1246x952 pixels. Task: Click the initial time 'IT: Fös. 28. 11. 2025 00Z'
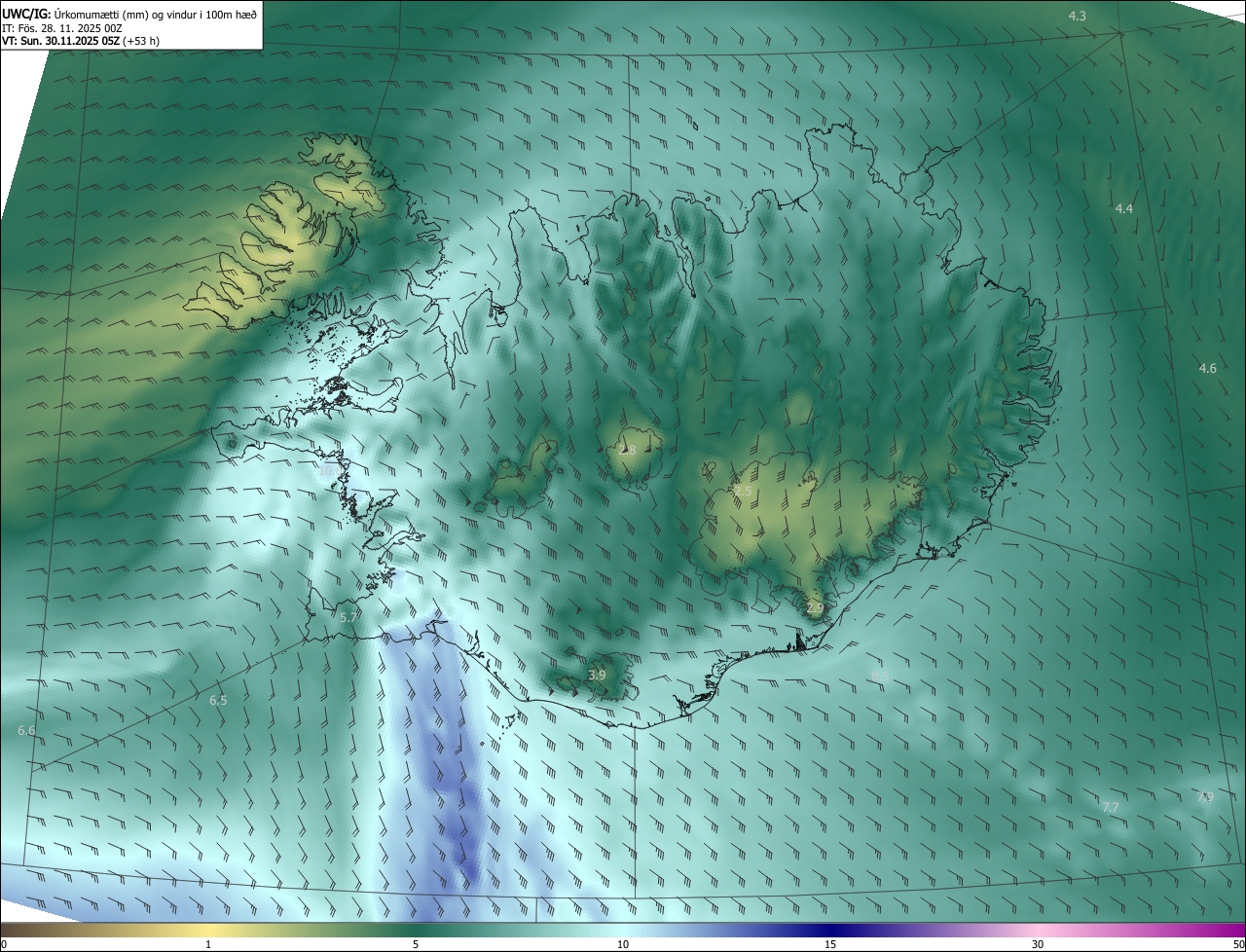[x=62, y=27]
